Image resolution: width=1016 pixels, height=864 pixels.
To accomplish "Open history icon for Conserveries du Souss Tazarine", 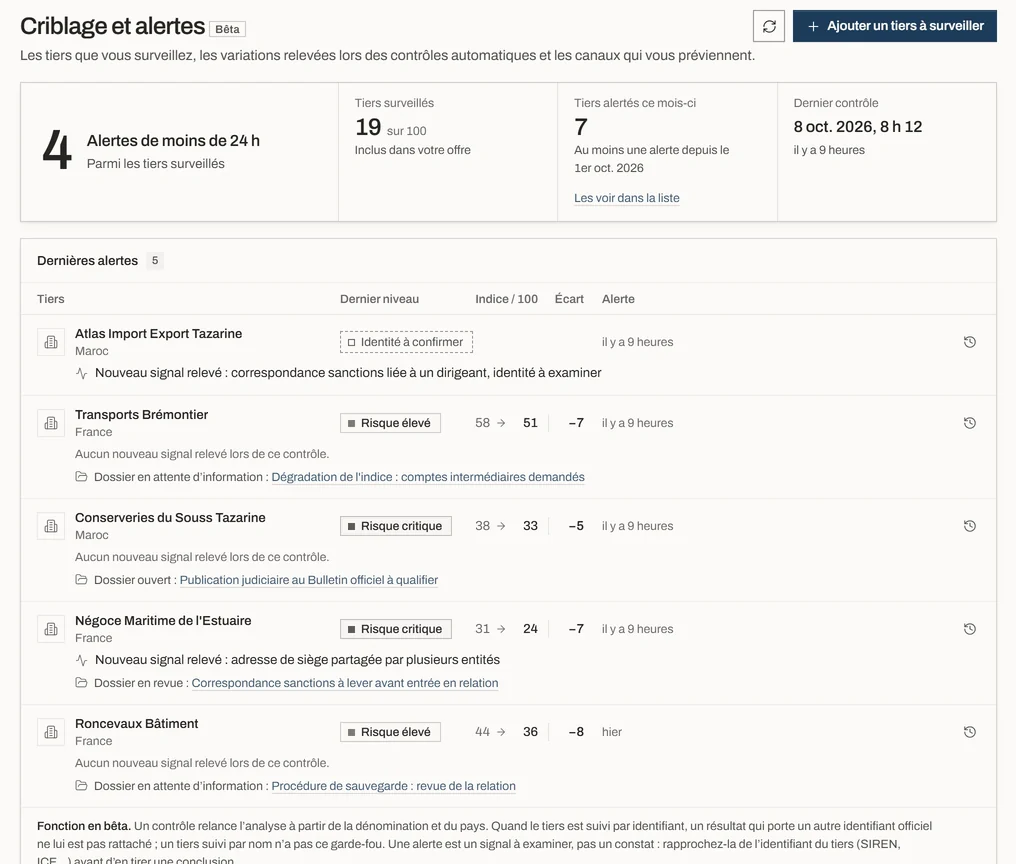I will 969,526.
